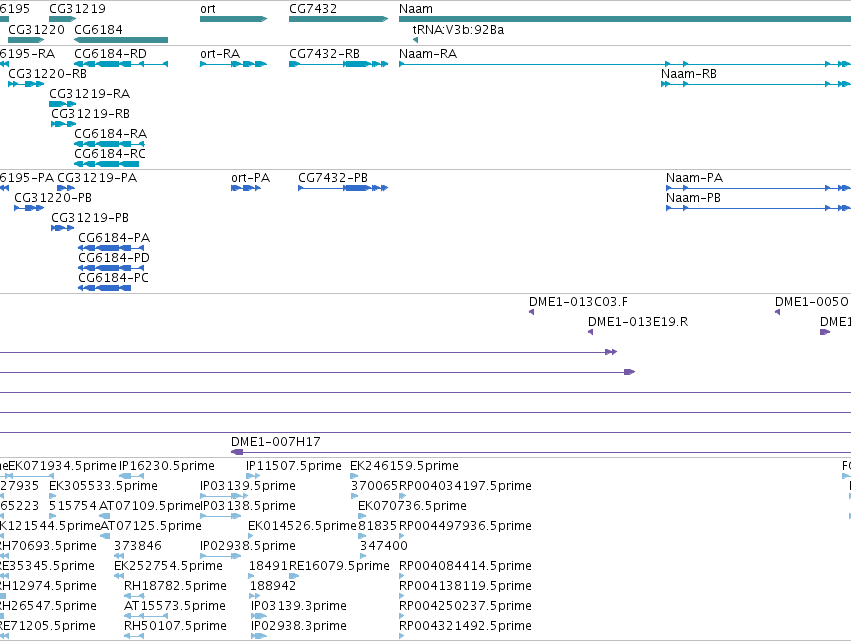The height and width of the screenshot is (641, 851).
Task: Select the EK070736.5prime EST label
Action: 412,506
